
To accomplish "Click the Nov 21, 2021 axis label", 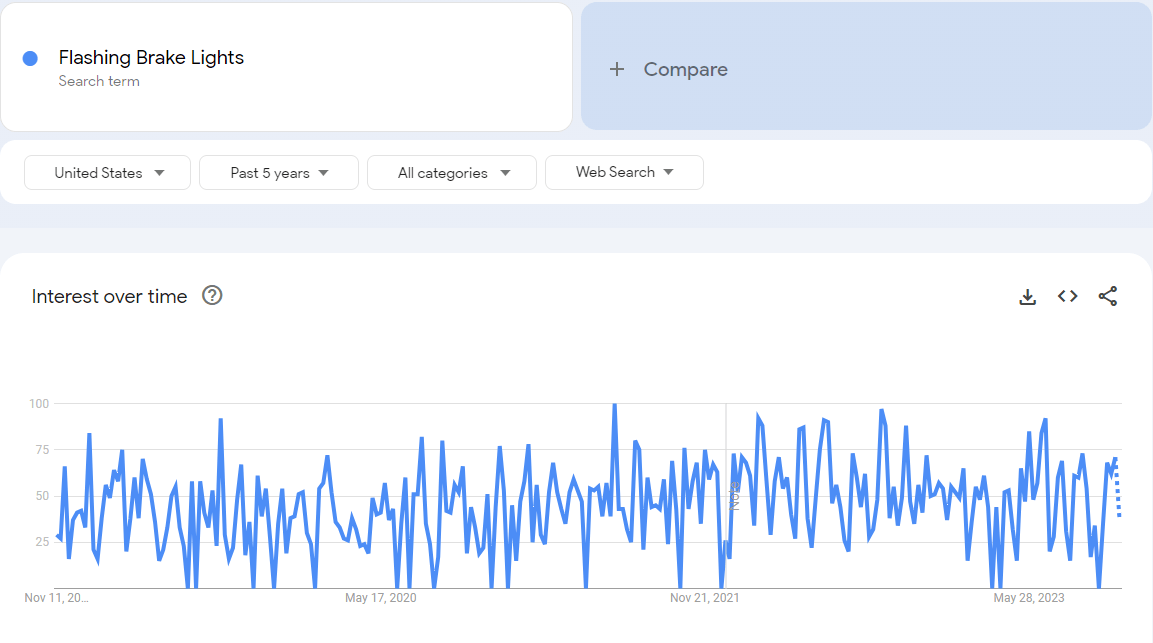I will point(704,598).
